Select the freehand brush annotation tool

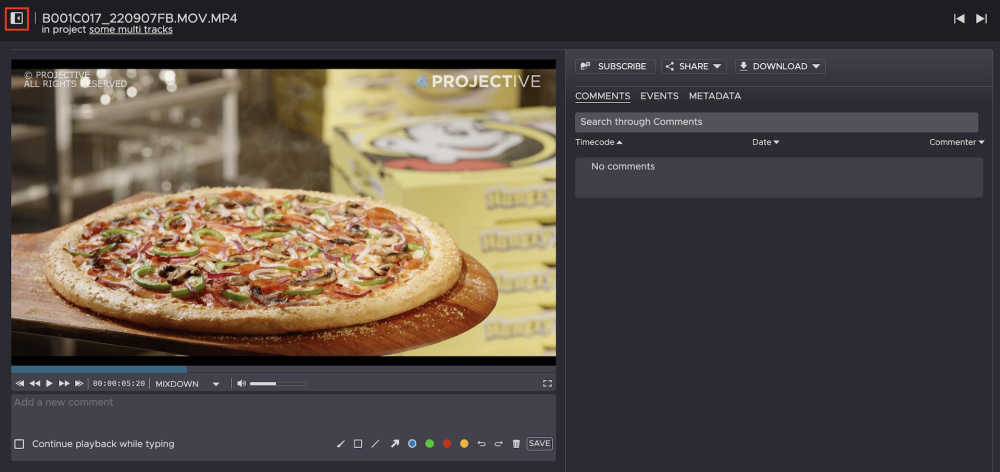(x=341, y=444)
